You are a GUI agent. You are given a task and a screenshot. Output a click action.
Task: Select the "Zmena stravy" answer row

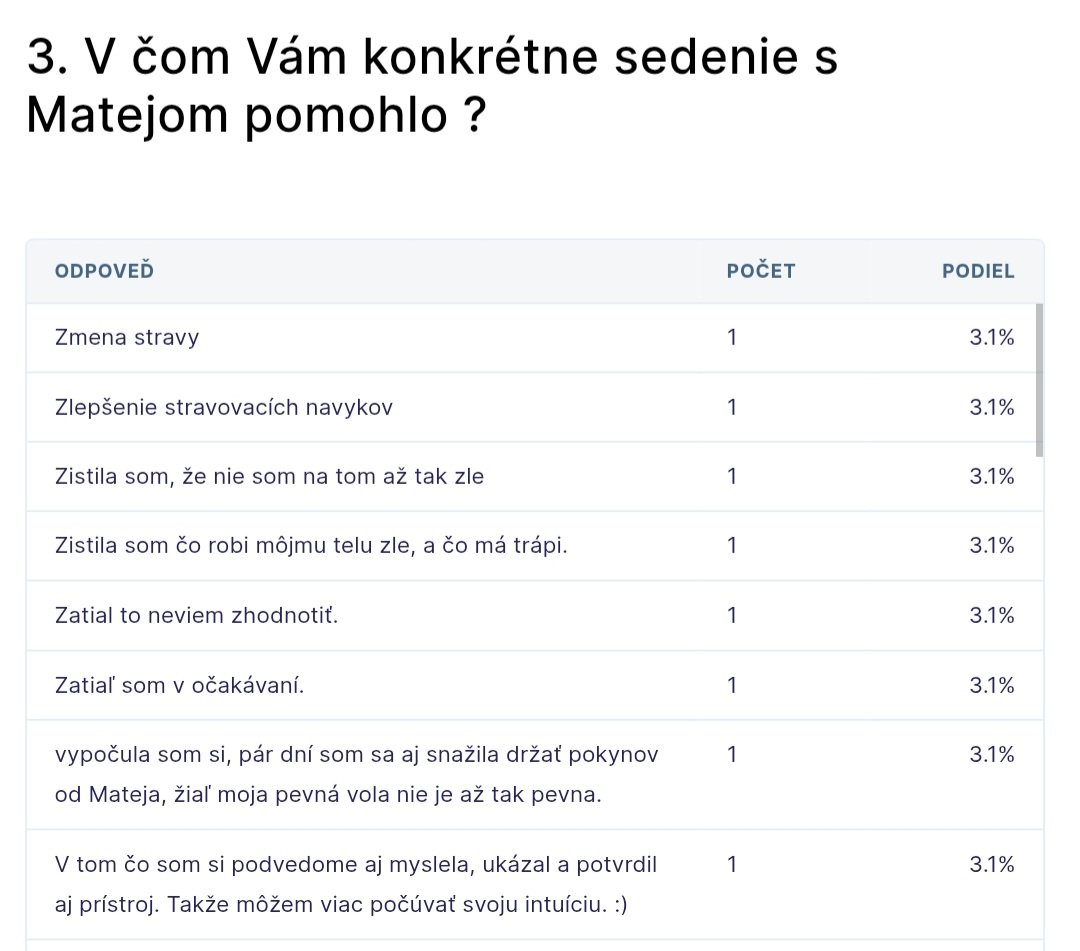click(127, 337)
